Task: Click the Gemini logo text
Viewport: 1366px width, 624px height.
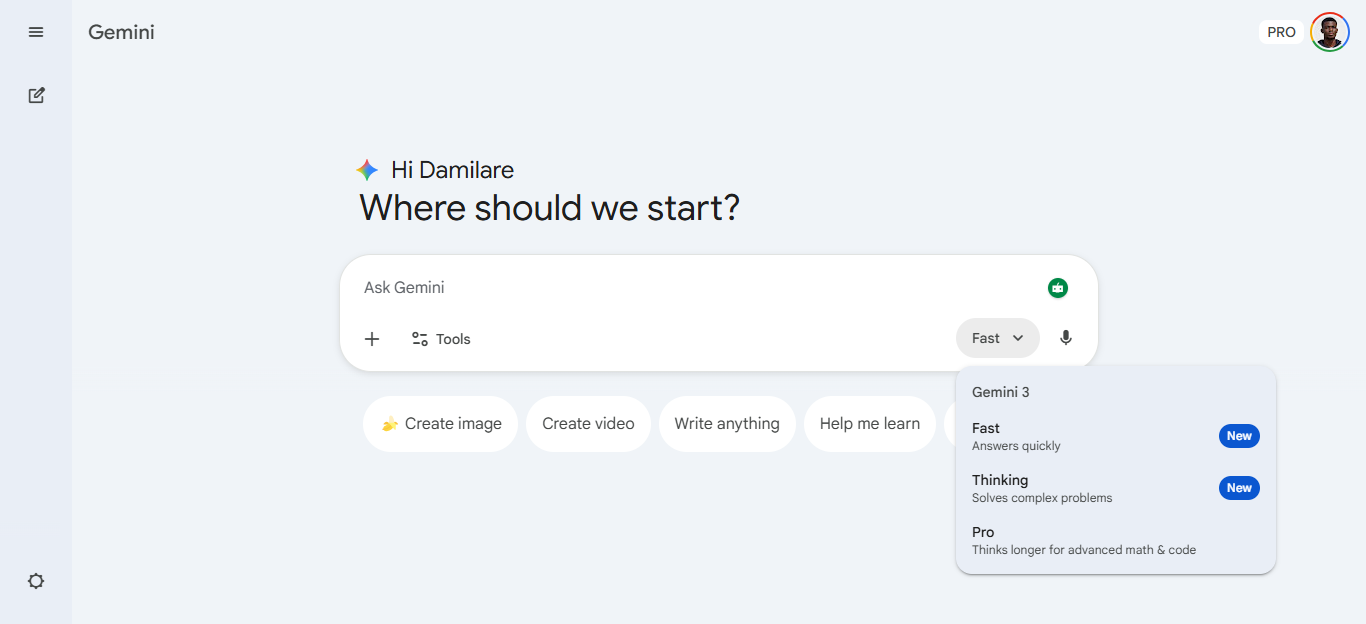Action: (121, 32)
